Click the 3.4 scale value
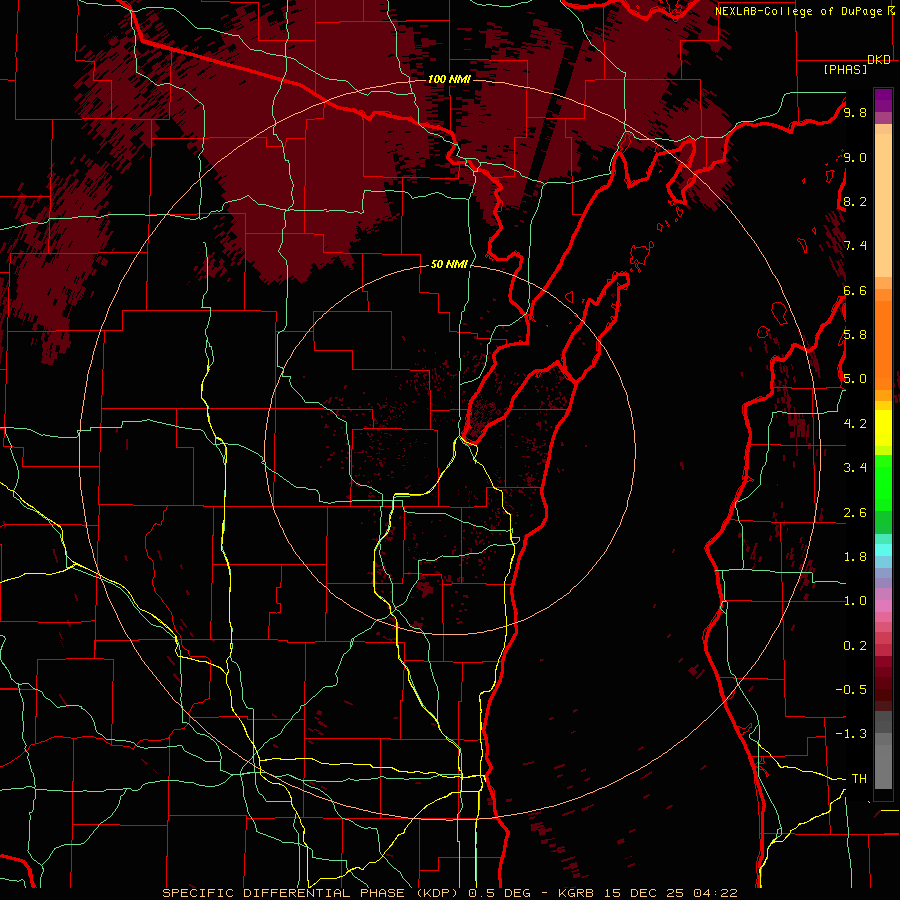The height and width of the screenshot is (900, 900). pos(855,468)
